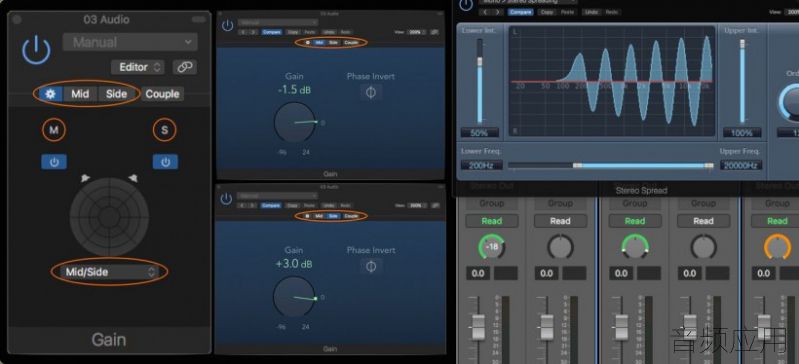Image resolution: width=799 pixels, height=364 pixels.
Task: Open View percent dropdown in +3.0 dB Gain window
Action: coord(417,205)
